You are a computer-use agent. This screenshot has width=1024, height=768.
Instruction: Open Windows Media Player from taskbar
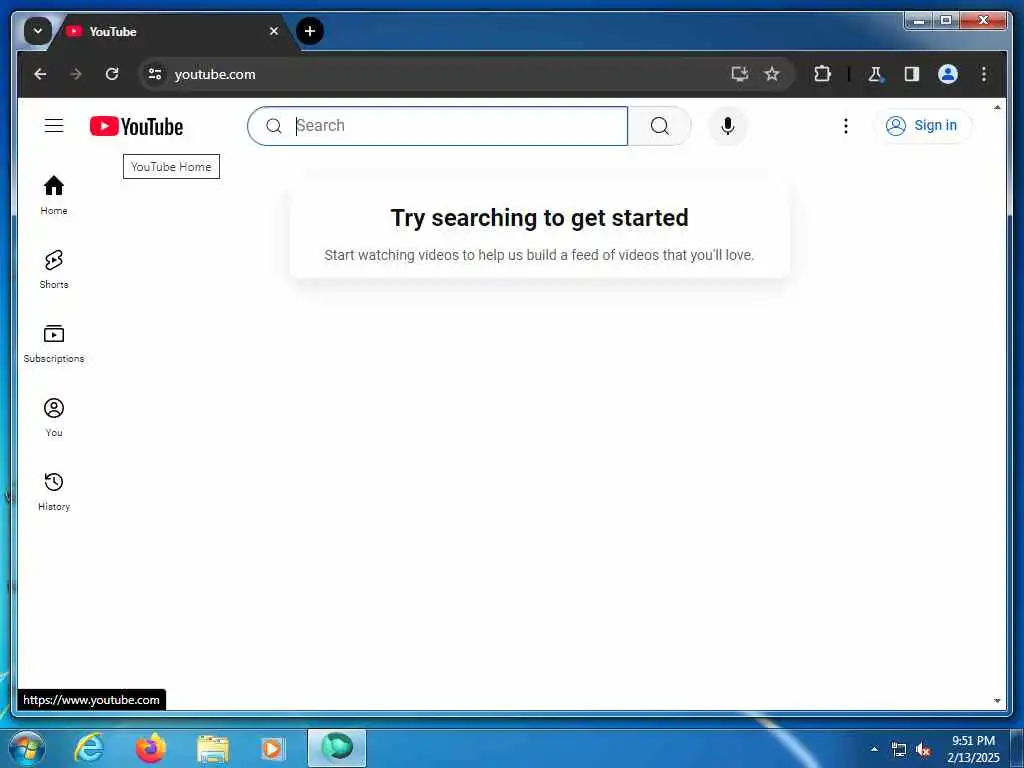(x=272, y=749)
